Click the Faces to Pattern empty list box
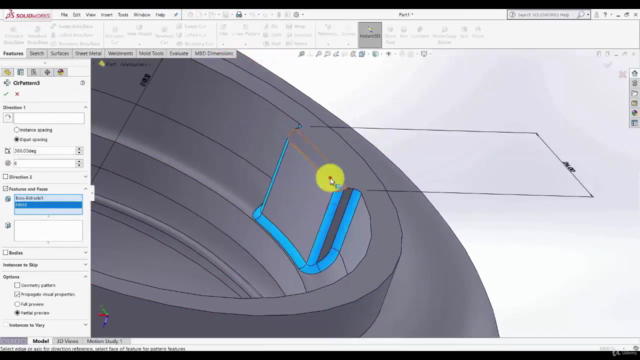 (x=48, y=231)
